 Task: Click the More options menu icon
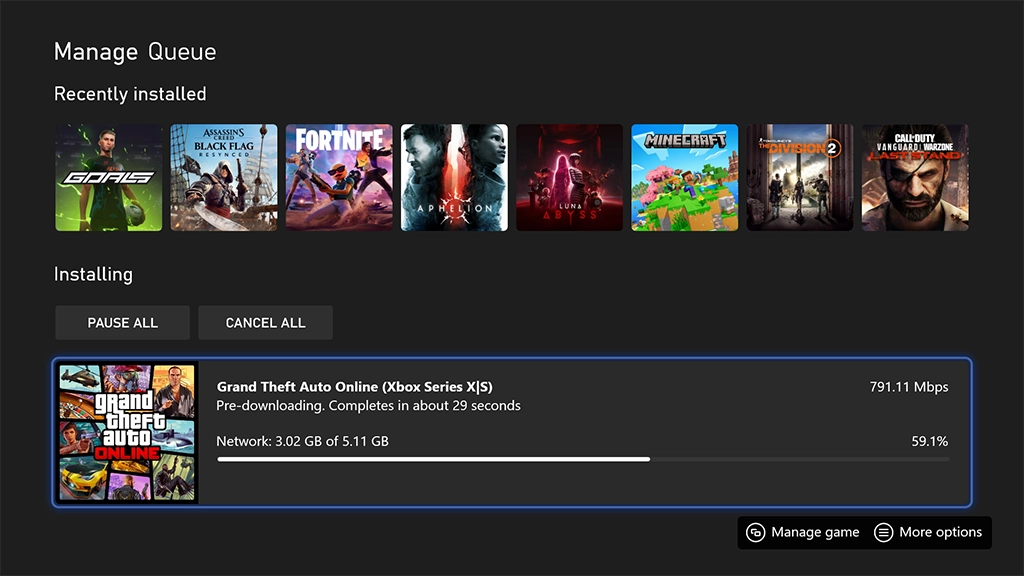pos(883,532)
